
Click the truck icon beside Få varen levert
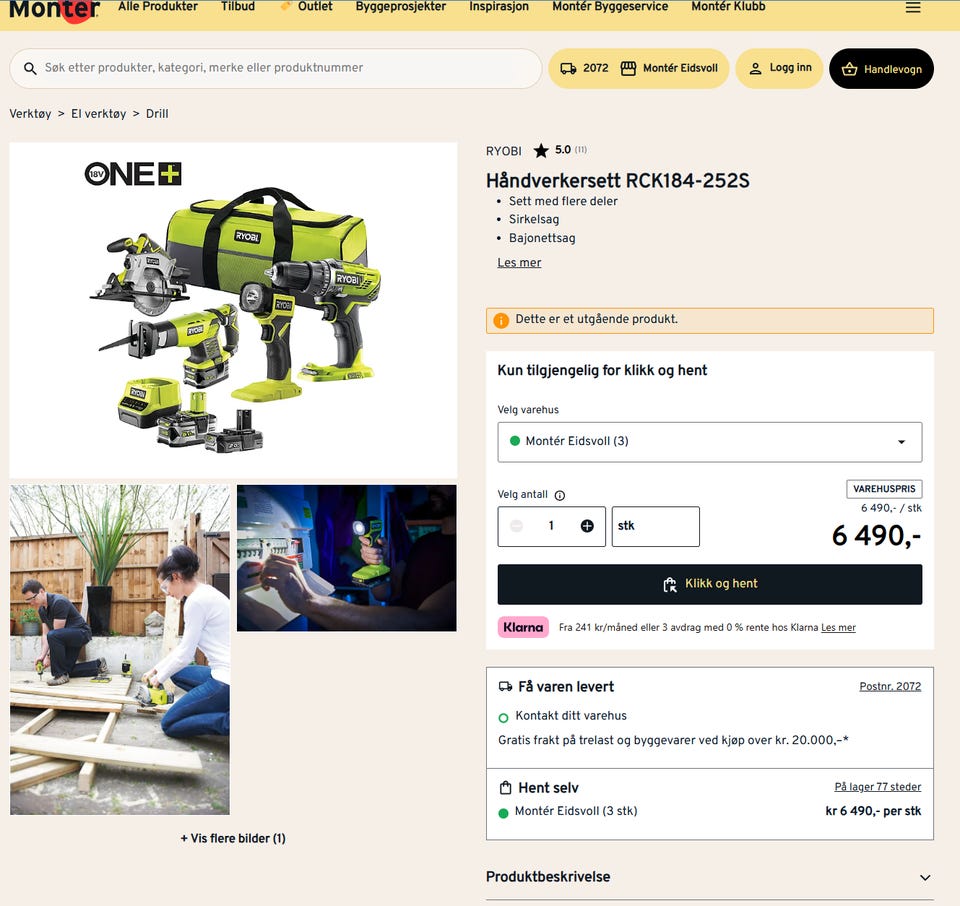click(x=505, y=687)
